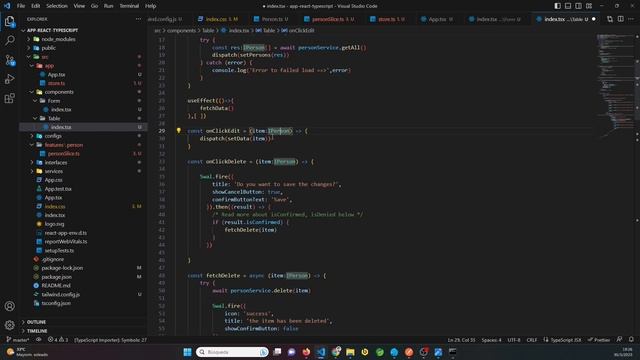Toggle the Primary Side Bar layout button
Viewport: 640px width, 360px height.
(x=558, y=6)
